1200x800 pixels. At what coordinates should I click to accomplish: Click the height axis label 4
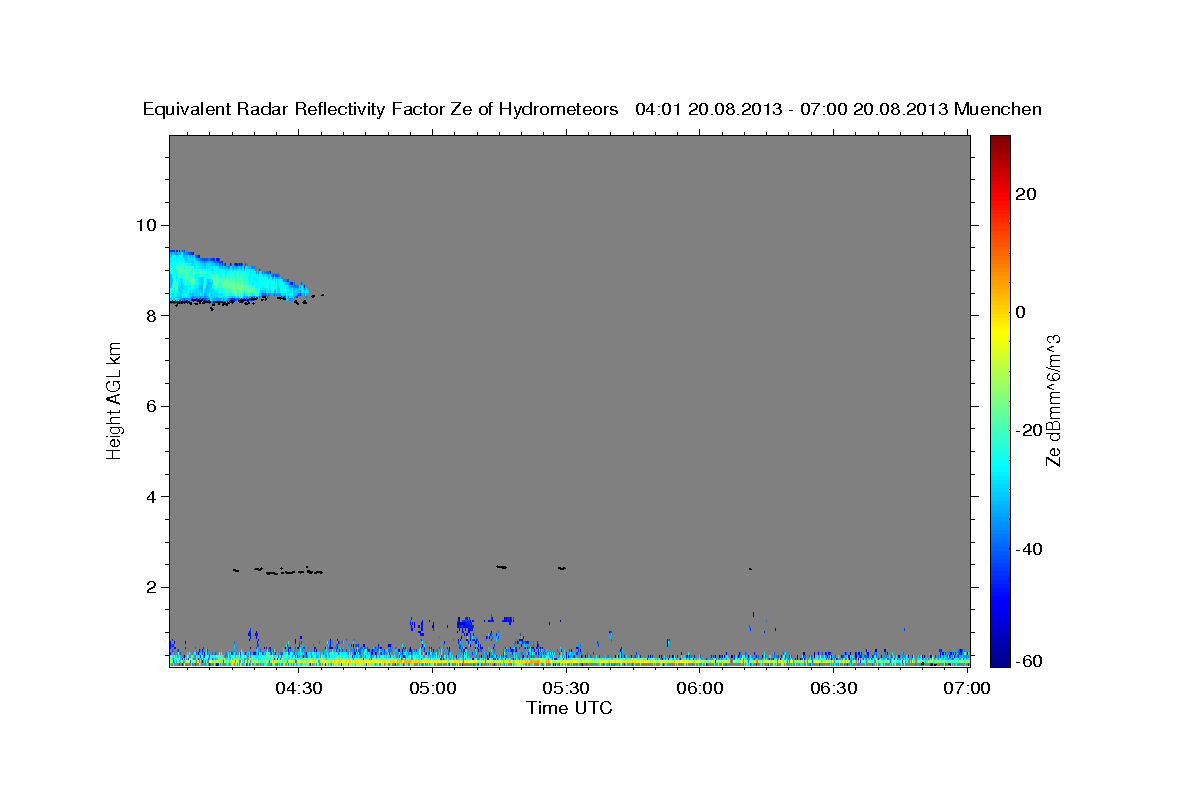tap(153, 497)
